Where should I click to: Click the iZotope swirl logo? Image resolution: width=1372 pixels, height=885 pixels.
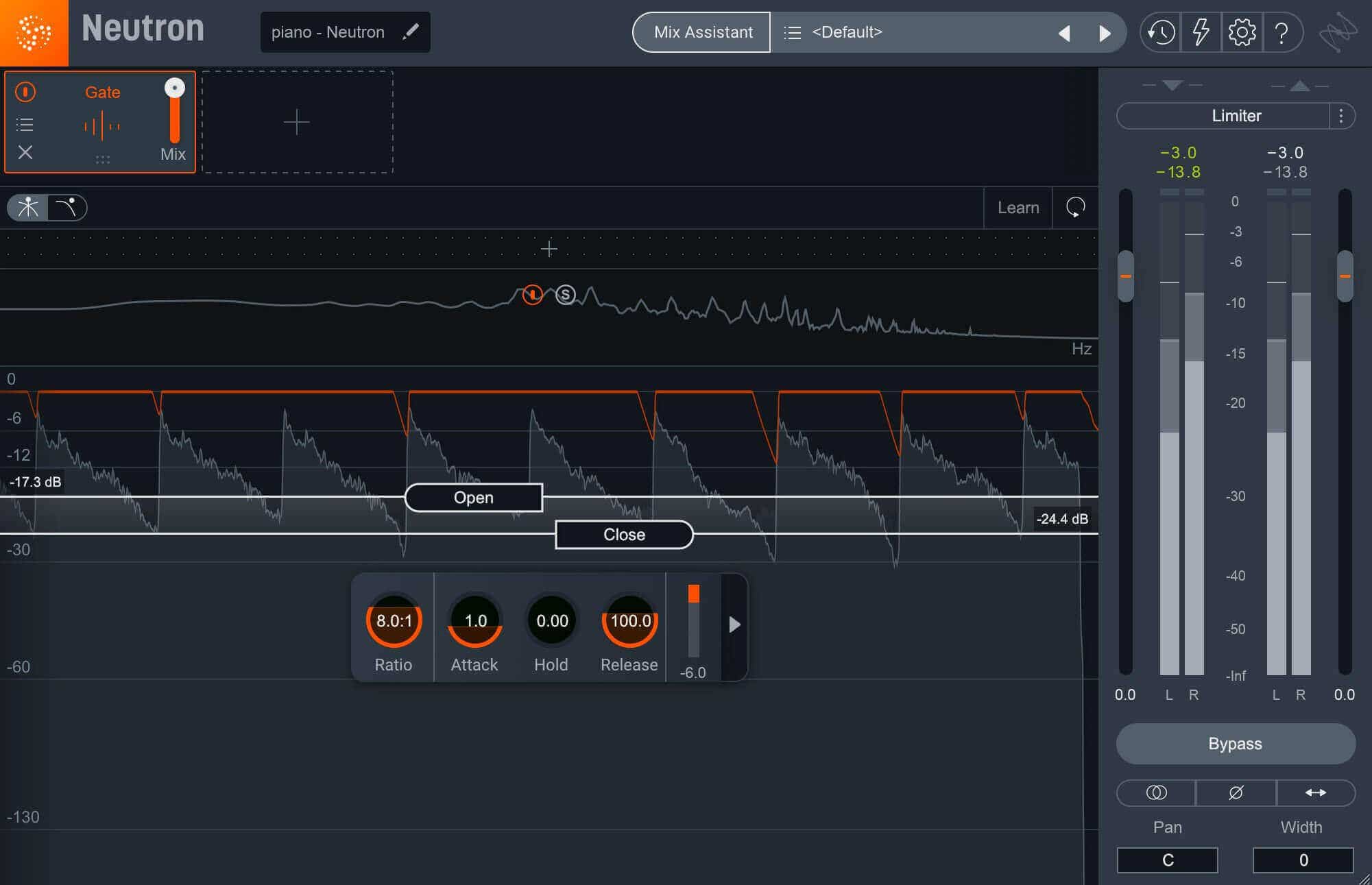tap(1338, 32)
